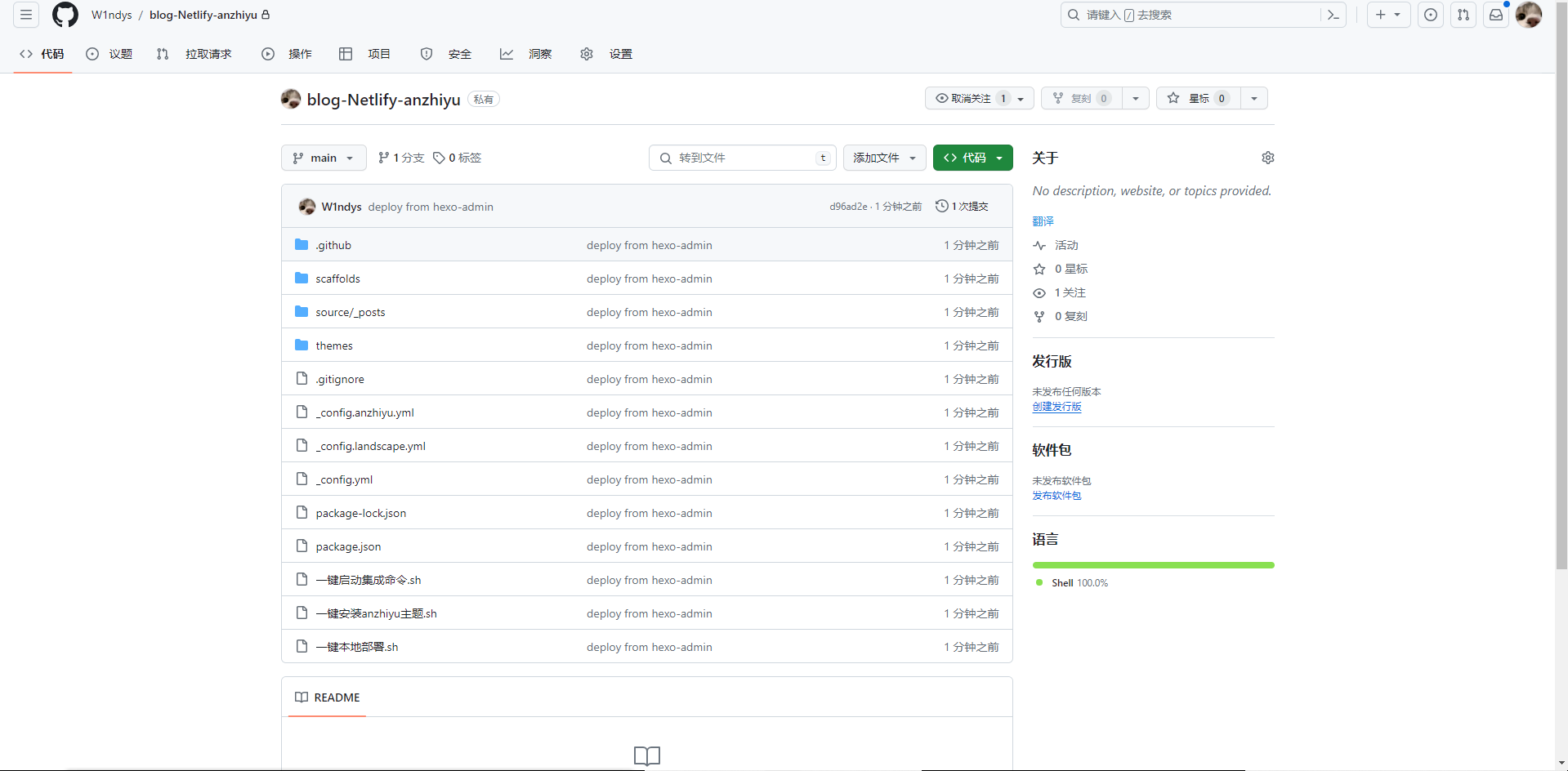The width and height of the screenshot is (1568, 771).
Task: Click the Shell language progress bar
Action: pos(1153,565)
